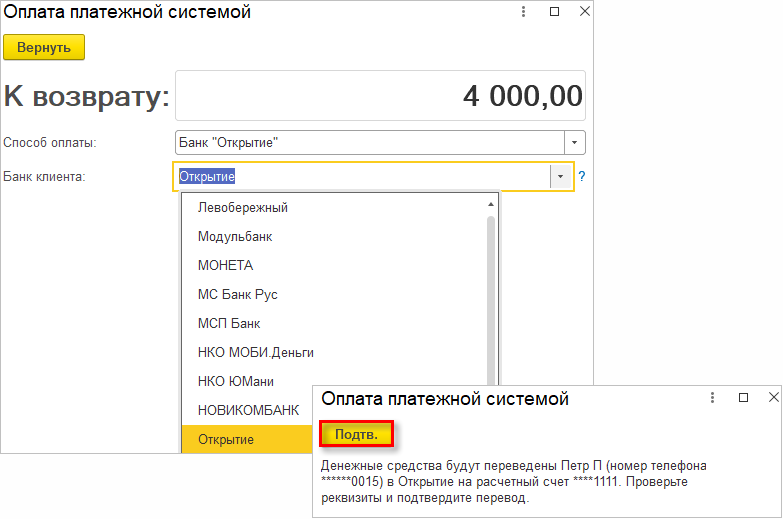Click the confirmation message about Петр П
Viewport: 783px width, 519px height.
click(513, 482)
